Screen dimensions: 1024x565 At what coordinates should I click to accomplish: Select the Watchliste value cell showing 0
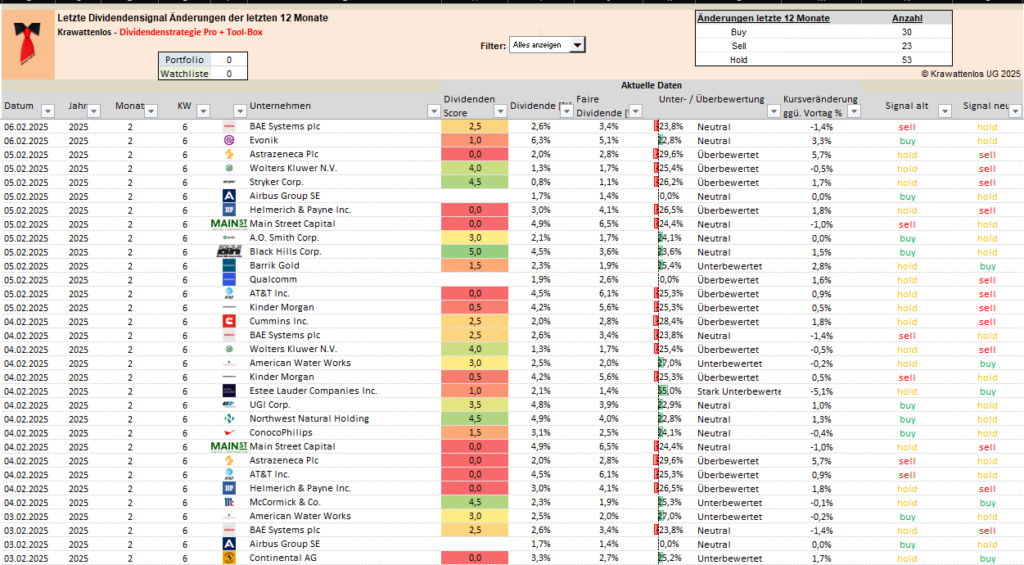(x=229, y=74)
